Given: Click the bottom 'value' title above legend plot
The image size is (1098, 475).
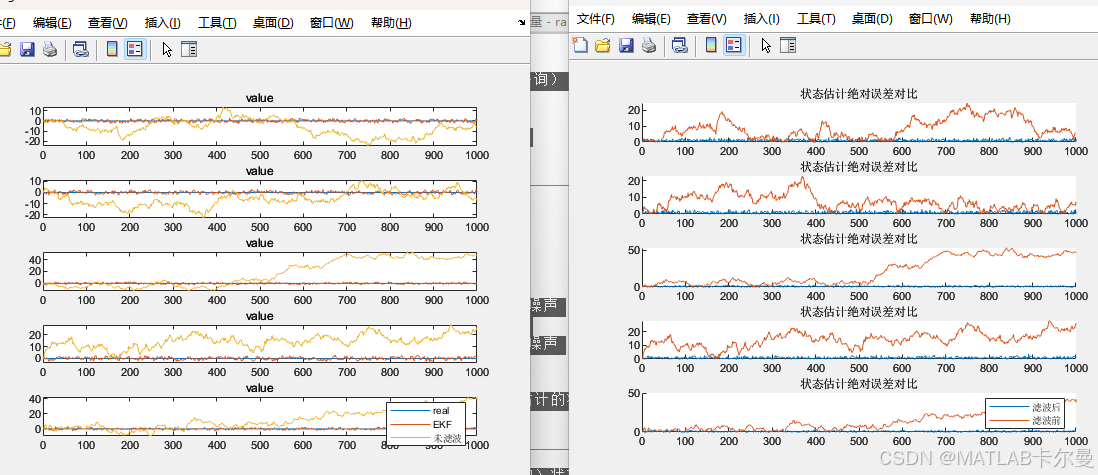Looking at the screenshot, I should tap(259, 388).
